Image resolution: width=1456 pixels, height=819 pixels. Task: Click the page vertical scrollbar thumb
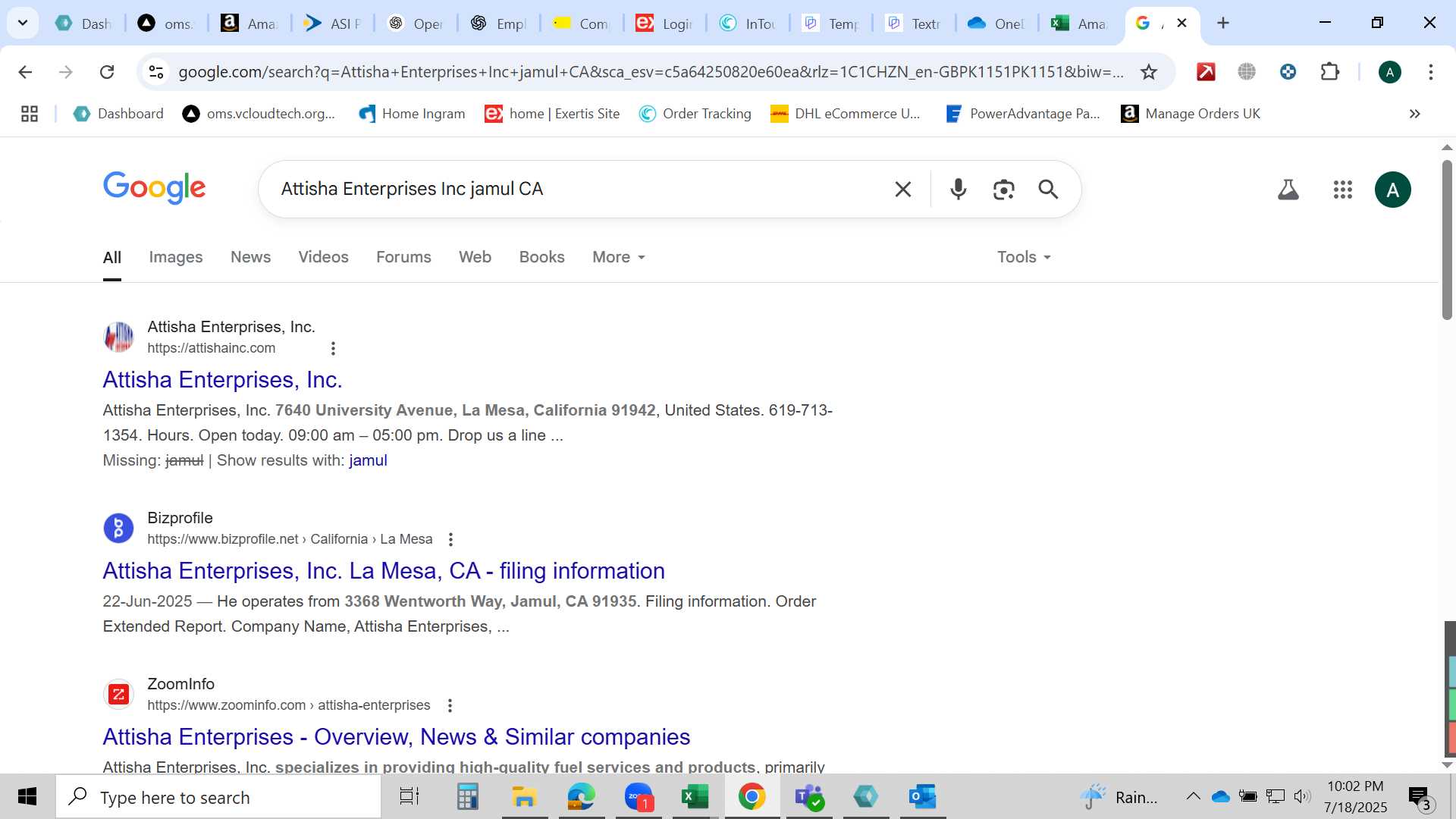pos(1447,240)
